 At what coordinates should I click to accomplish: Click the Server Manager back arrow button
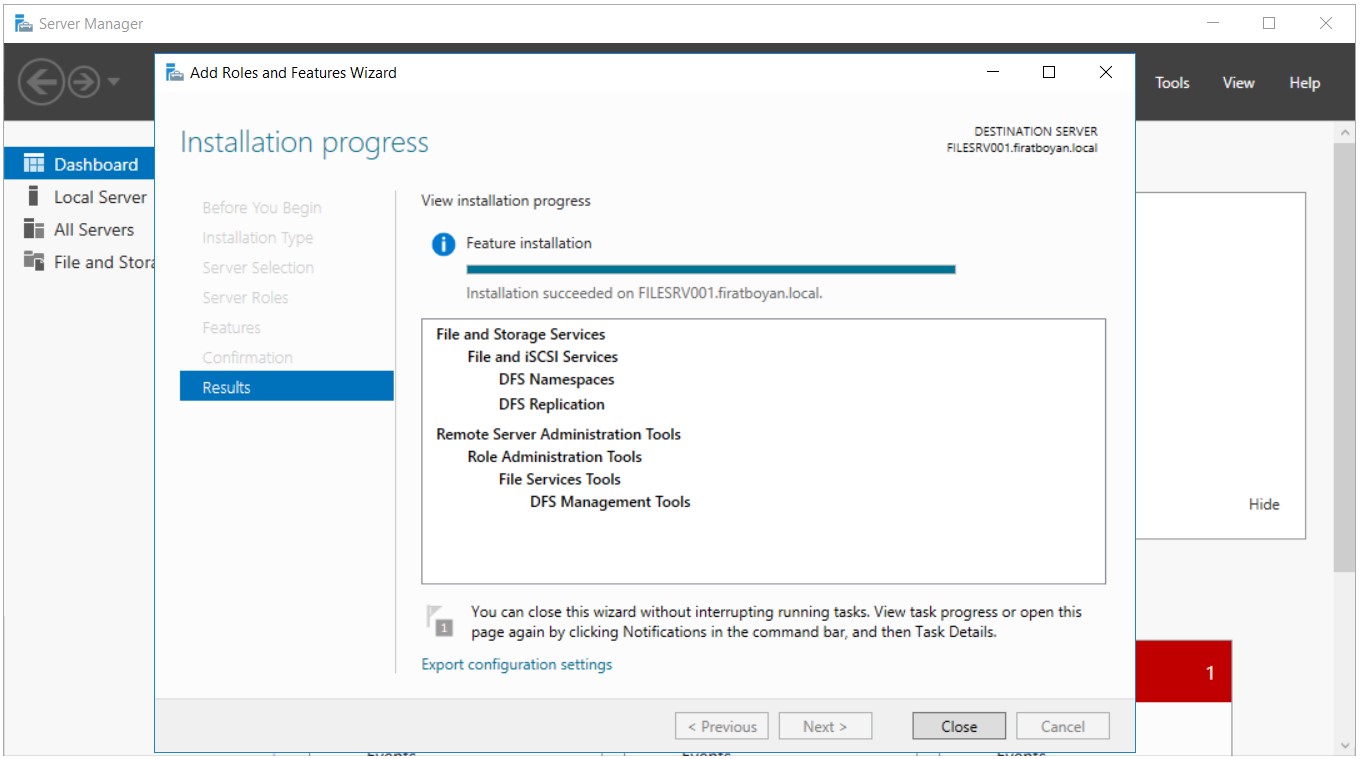point(42,82)
